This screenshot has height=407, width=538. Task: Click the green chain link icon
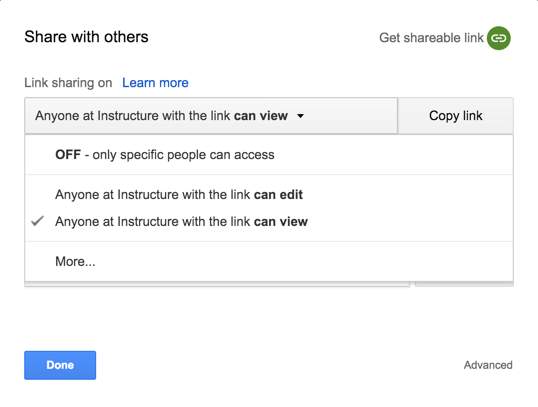click(499, 38)
